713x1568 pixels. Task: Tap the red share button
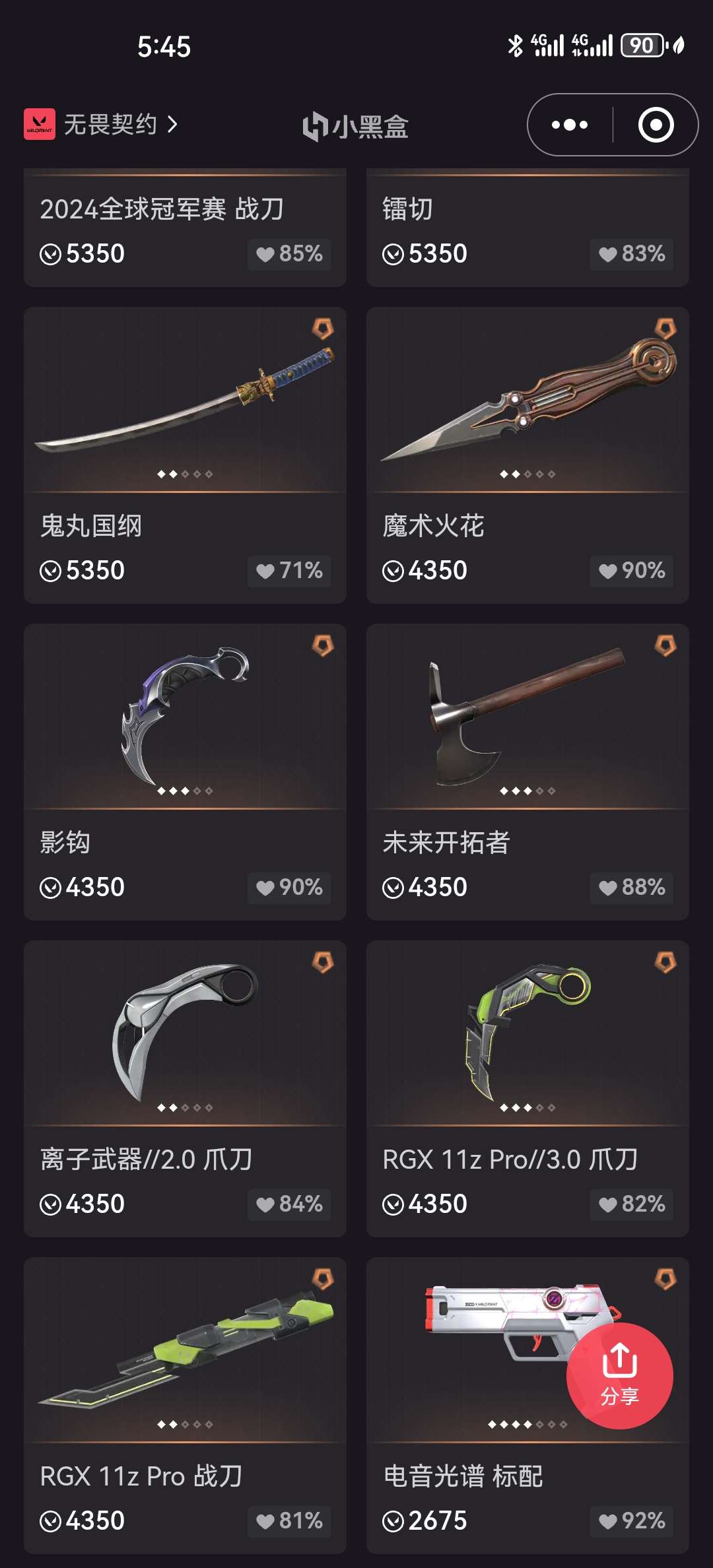click(619, 1376)
